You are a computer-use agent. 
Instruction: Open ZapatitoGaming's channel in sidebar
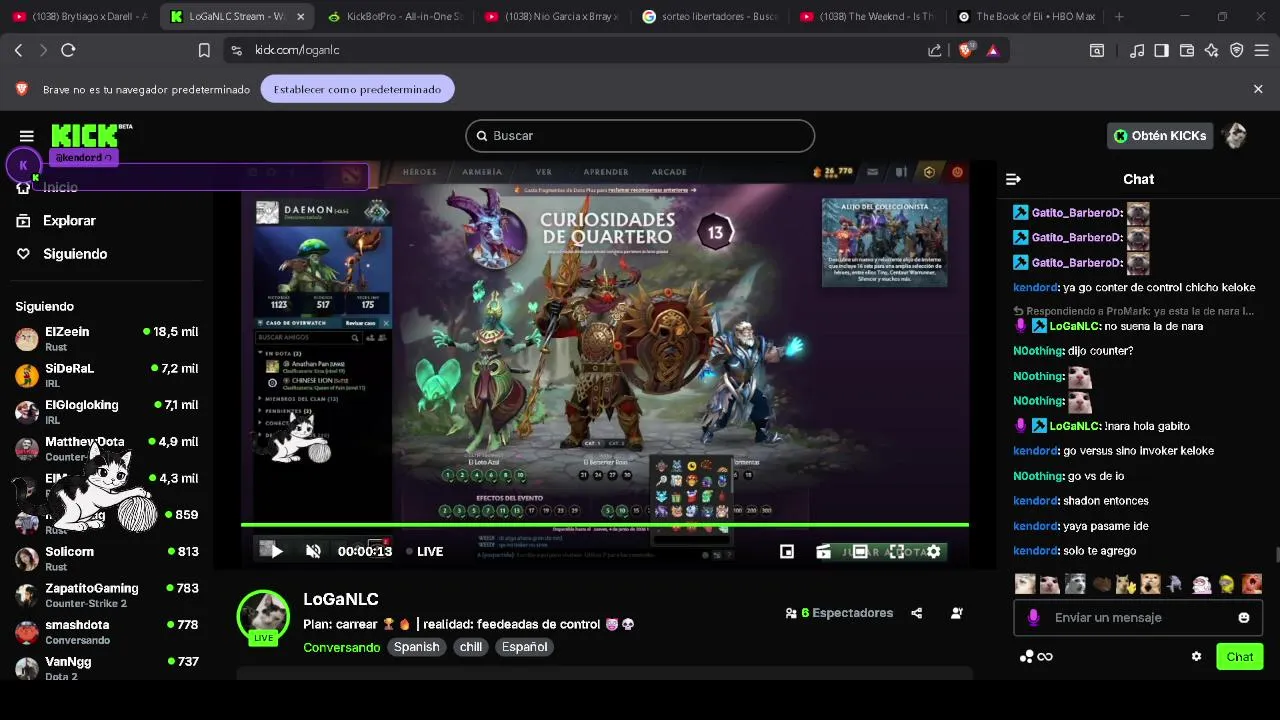point(107,596)
